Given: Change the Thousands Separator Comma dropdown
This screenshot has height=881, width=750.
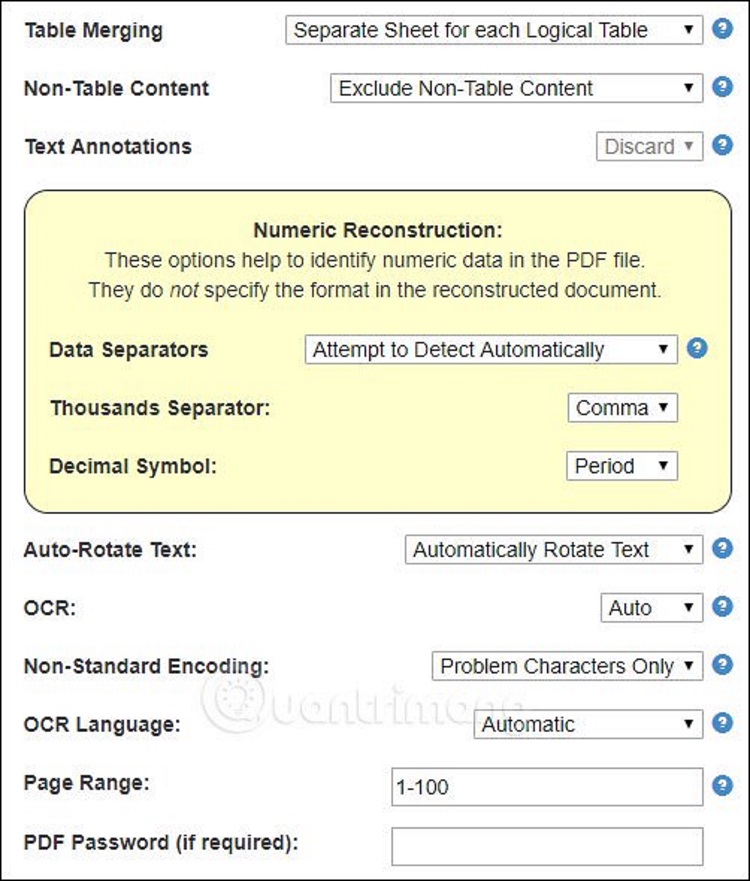Looking at the screenshot, I should [x=622, y=408].
